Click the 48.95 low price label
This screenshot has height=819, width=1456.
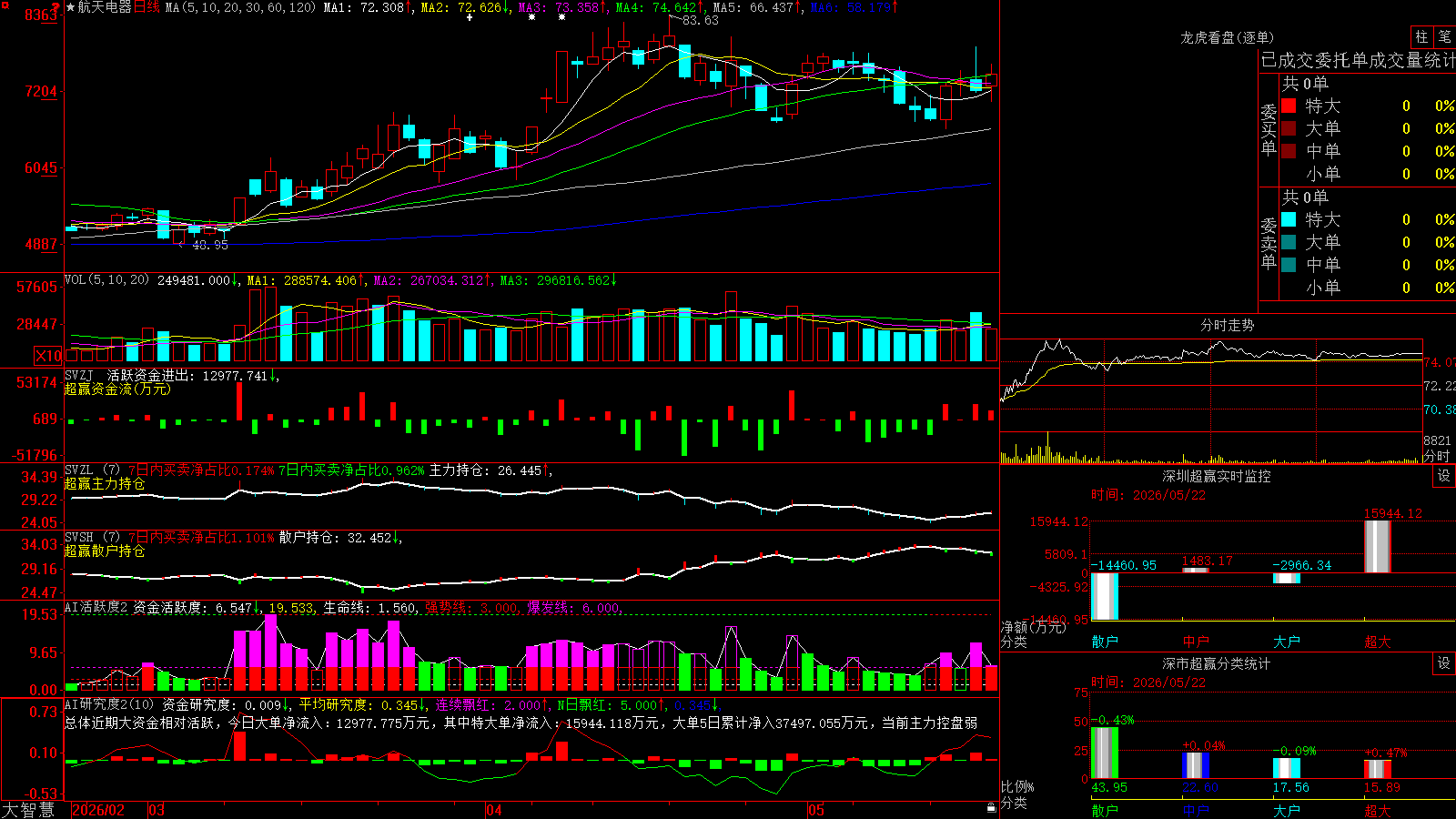click(x=210, y=245)
